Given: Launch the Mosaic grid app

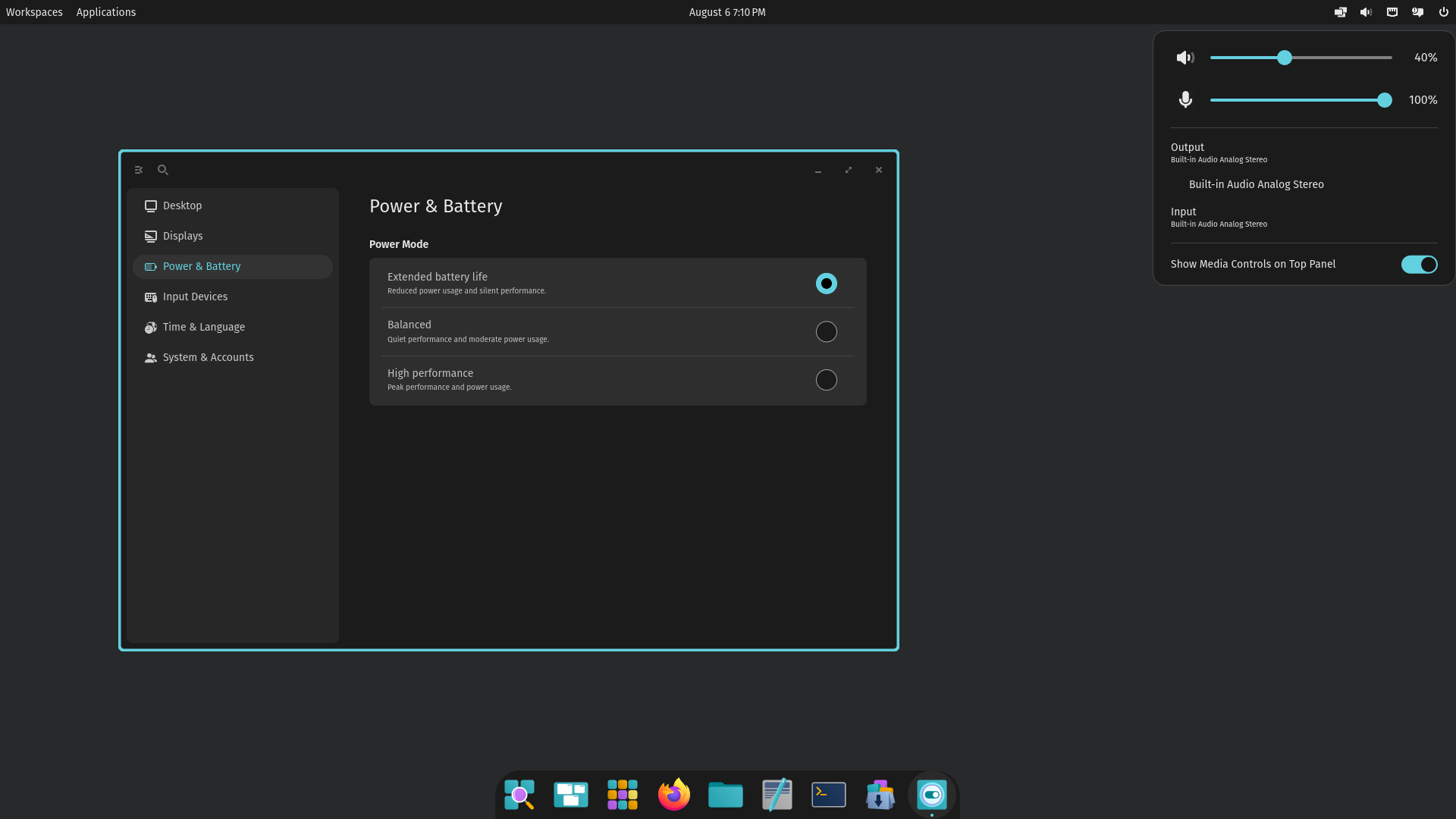Looking at the screenshot, I should 622,794.
